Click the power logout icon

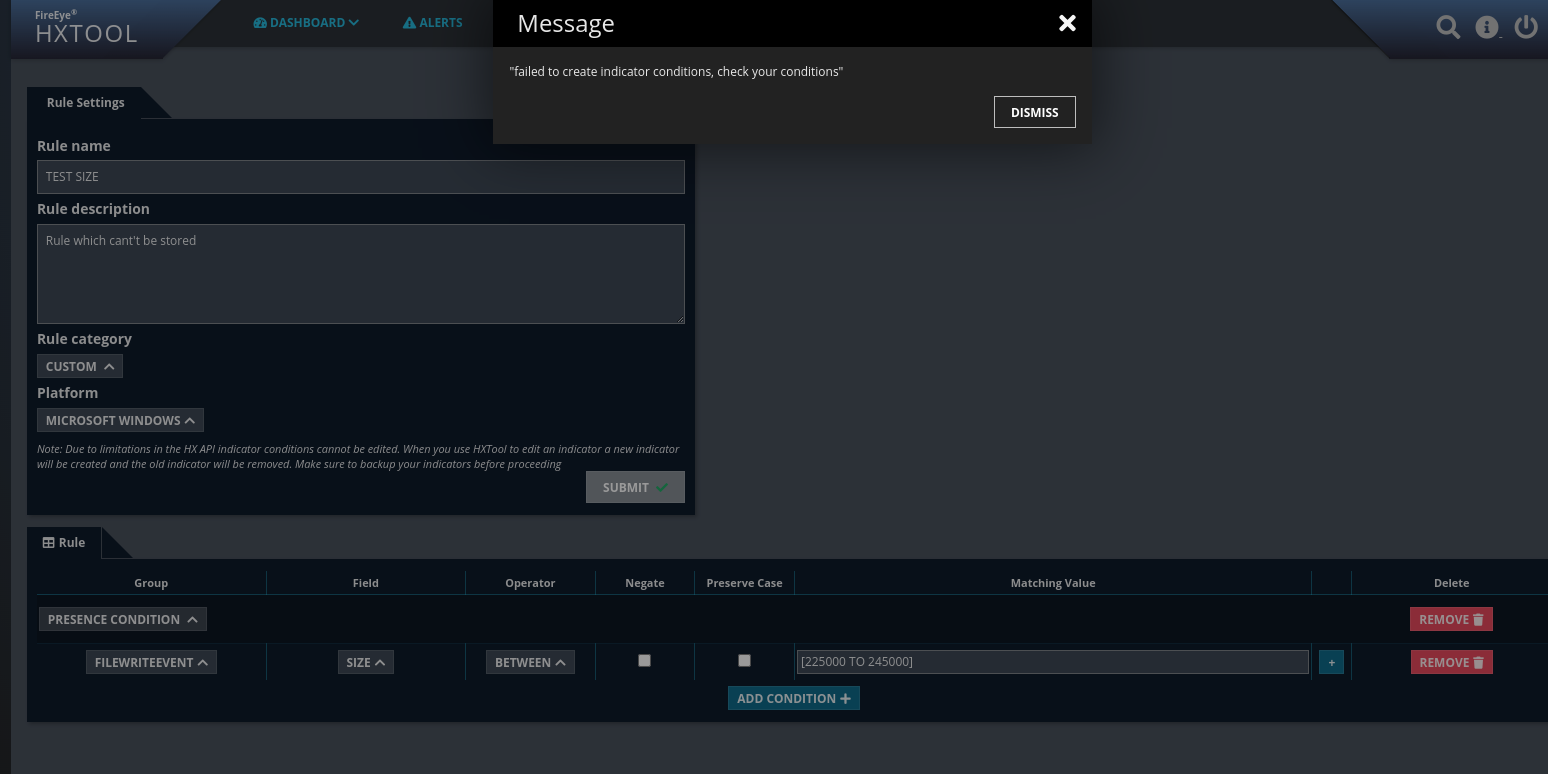pos(1526,27)
